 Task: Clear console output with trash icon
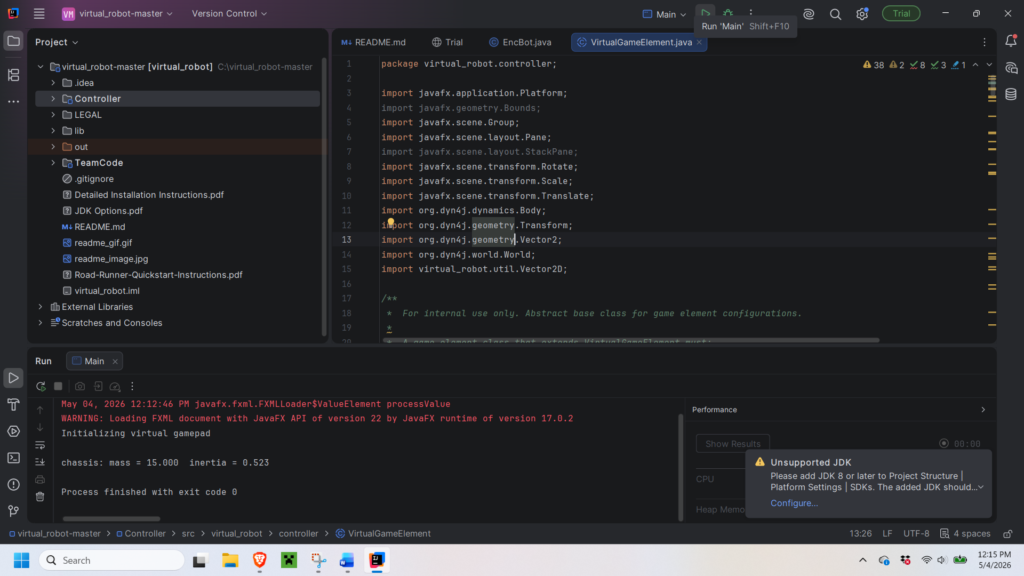pyautogui.click(x=40, y=496)
